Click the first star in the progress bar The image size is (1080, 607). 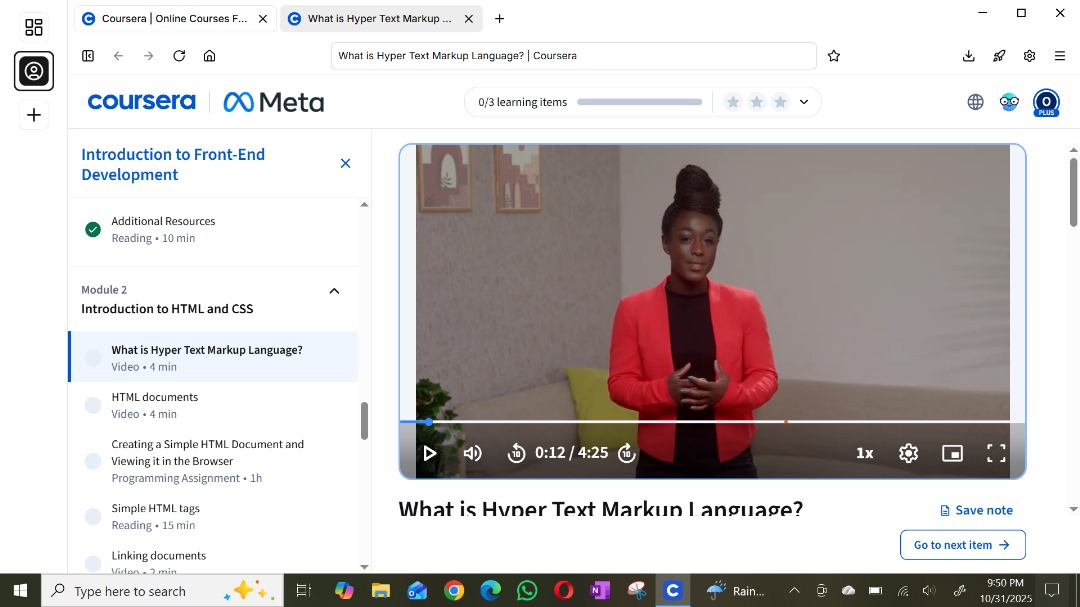click(733, 102)
